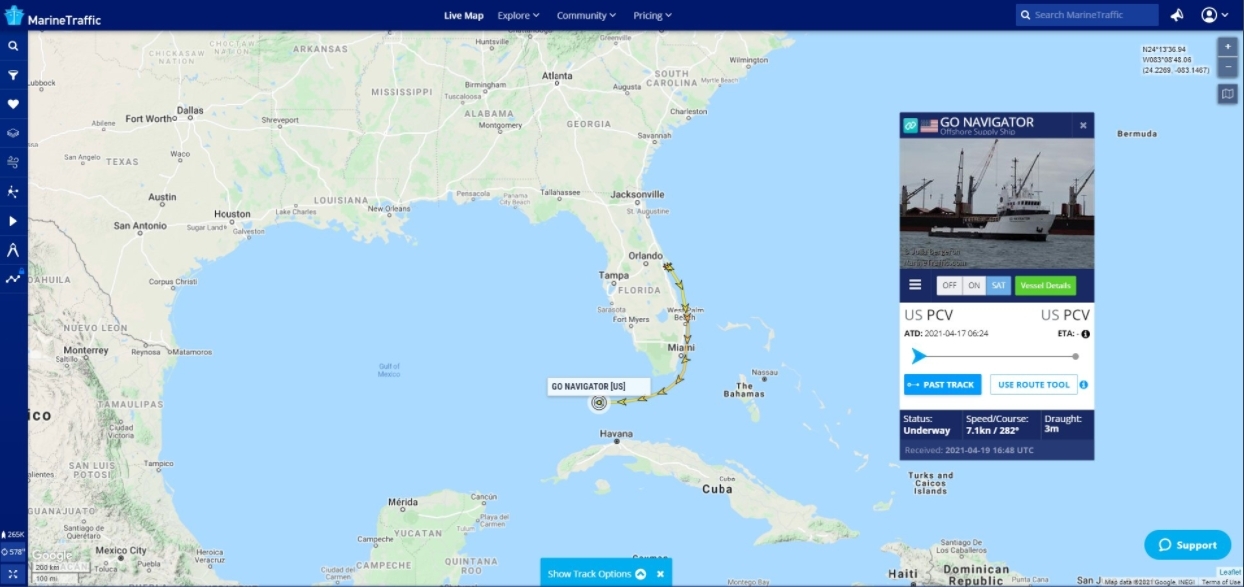The image size is (1244, 587).
Task: Click the notifications megaphone icon
Action: pos(1177,15)
